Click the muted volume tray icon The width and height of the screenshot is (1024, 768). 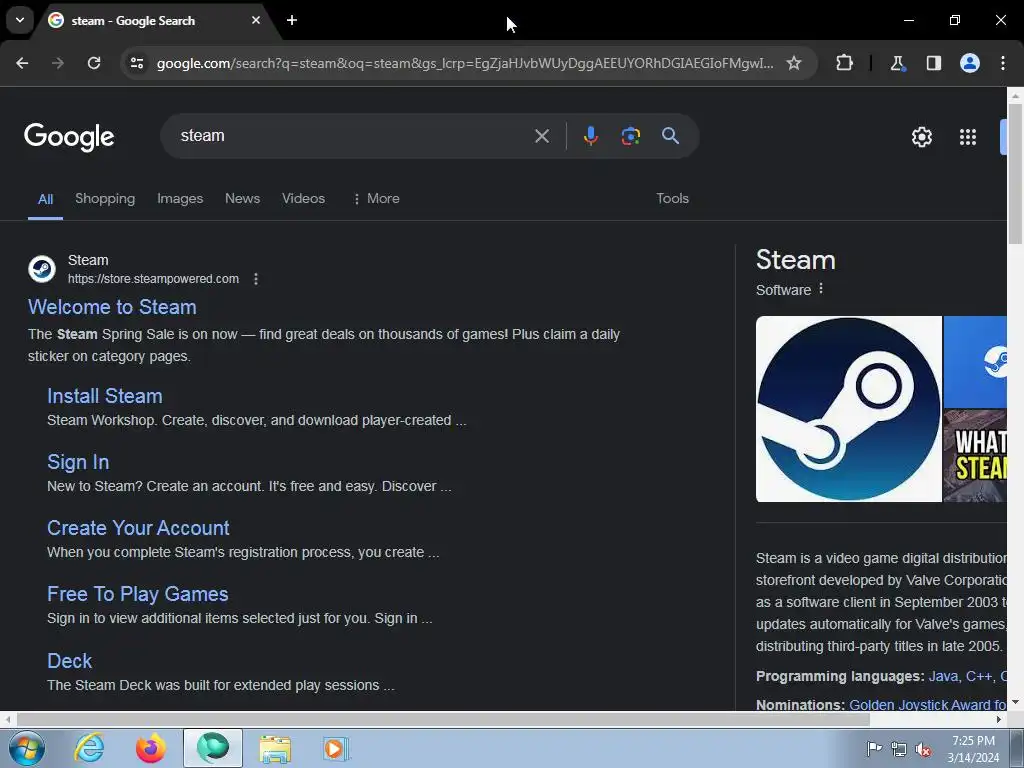pos(923,749)
